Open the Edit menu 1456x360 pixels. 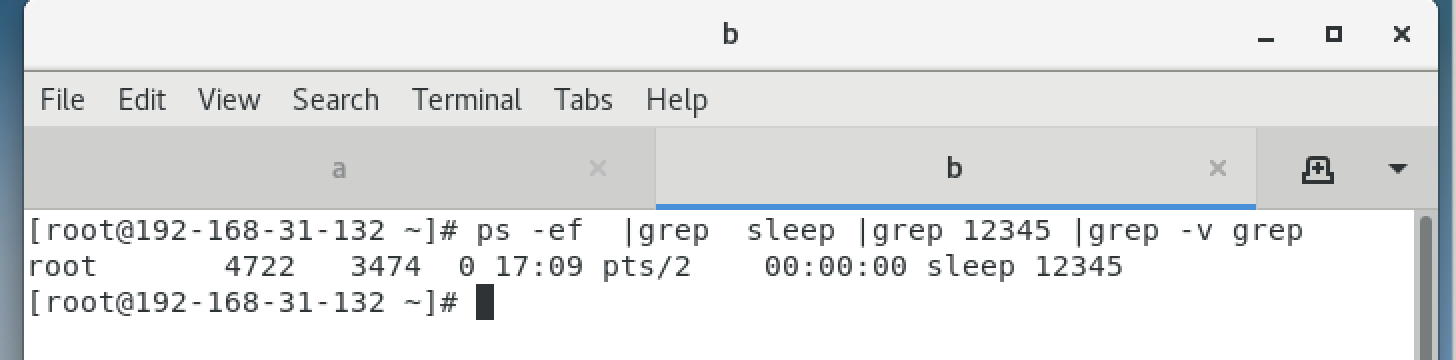click(141, 100)
